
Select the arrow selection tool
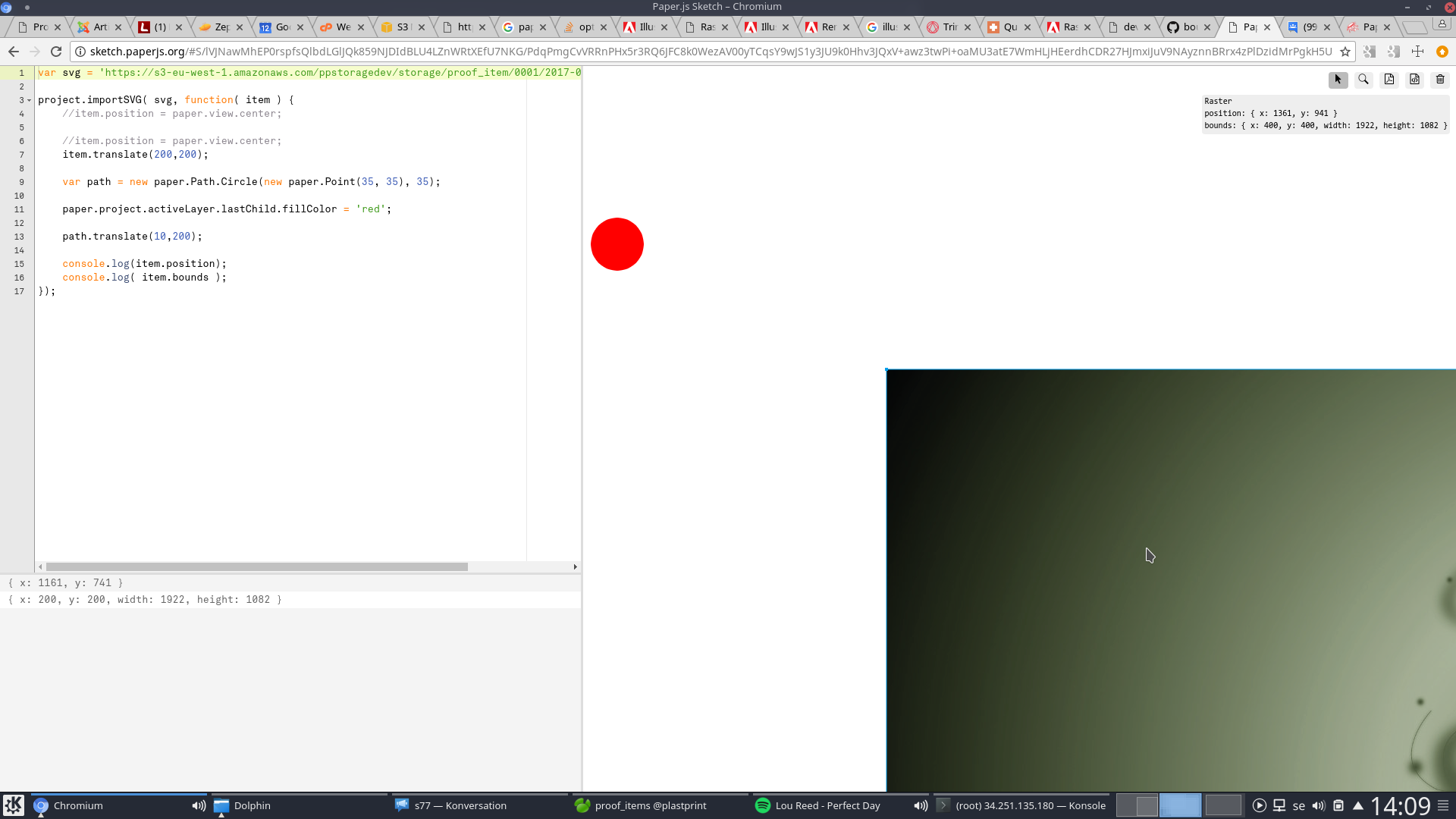tap(1338, 80)
